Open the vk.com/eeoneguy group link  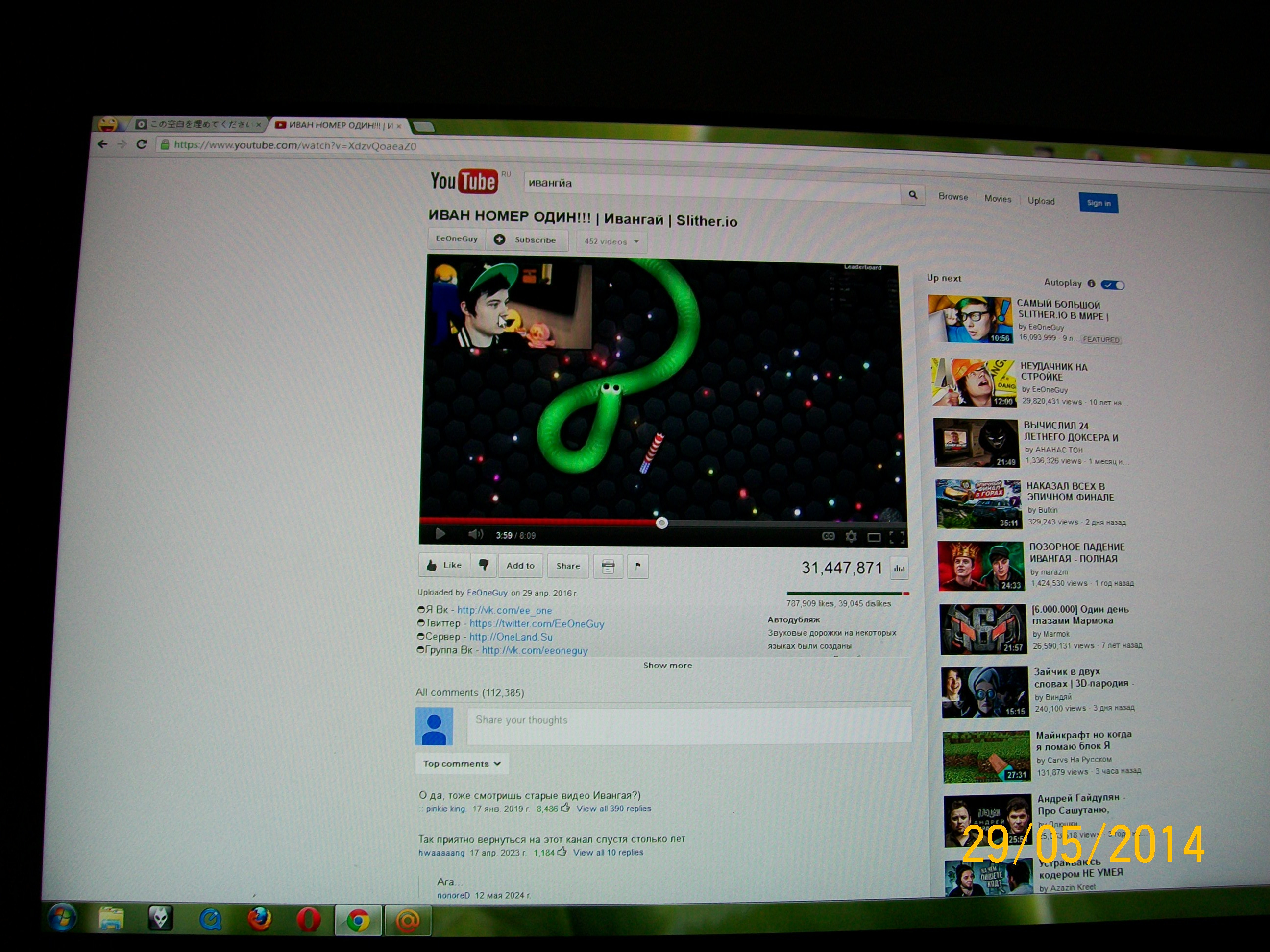[x=535, y=651]
